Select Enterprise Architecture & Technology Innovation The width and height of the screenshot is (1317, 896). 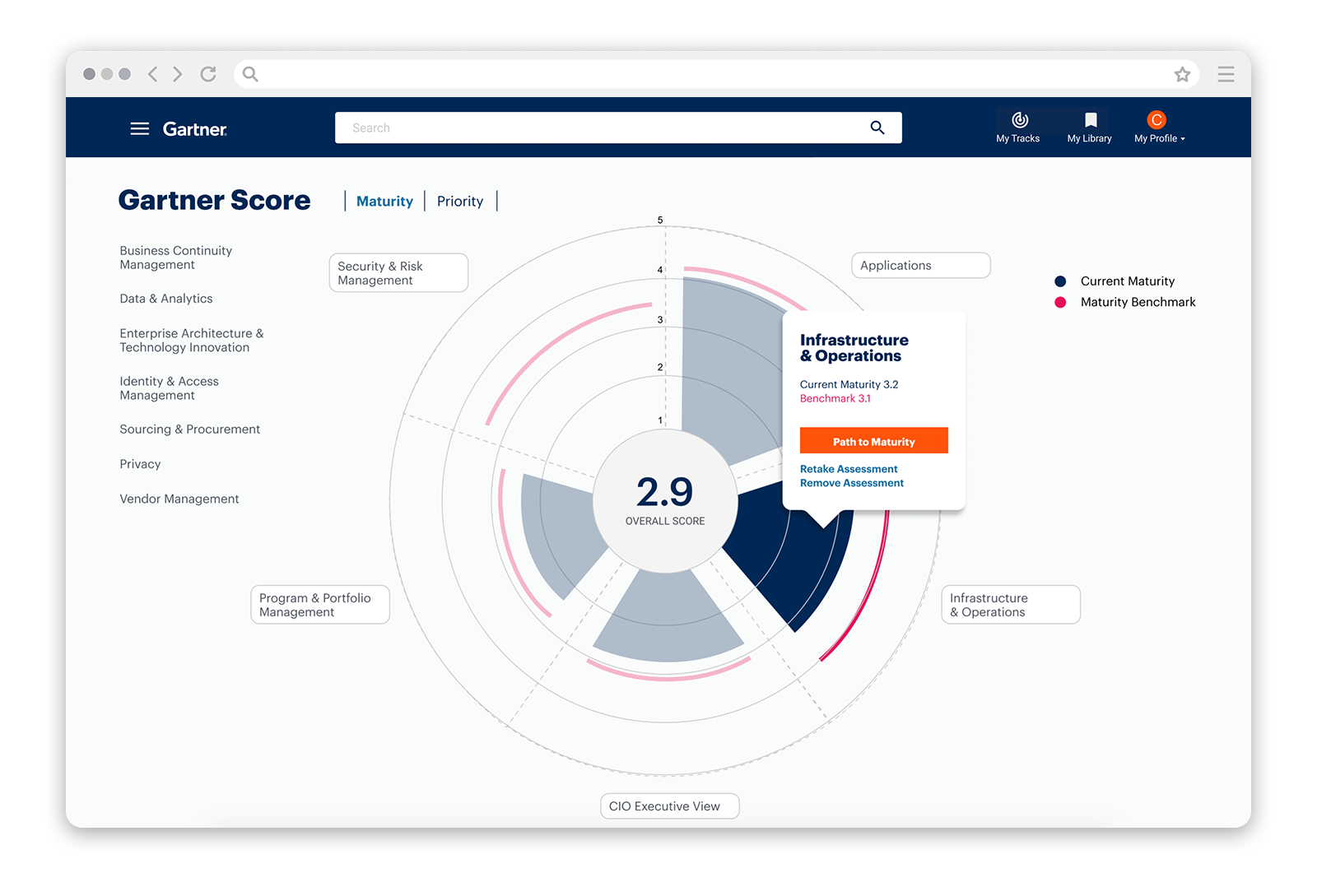[x=192, y=341]
